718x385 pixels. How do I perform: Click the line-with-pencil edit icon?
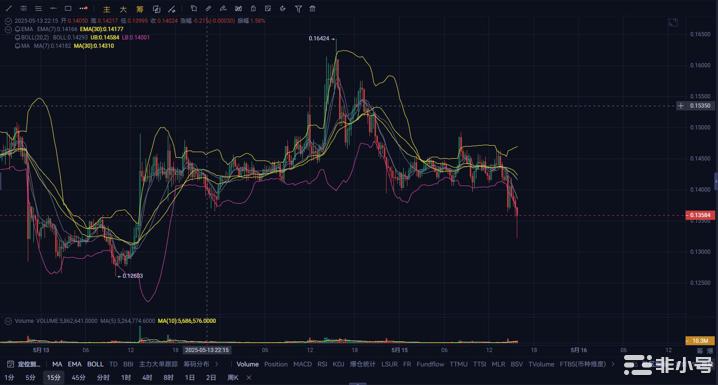click(x=172, y=9)
